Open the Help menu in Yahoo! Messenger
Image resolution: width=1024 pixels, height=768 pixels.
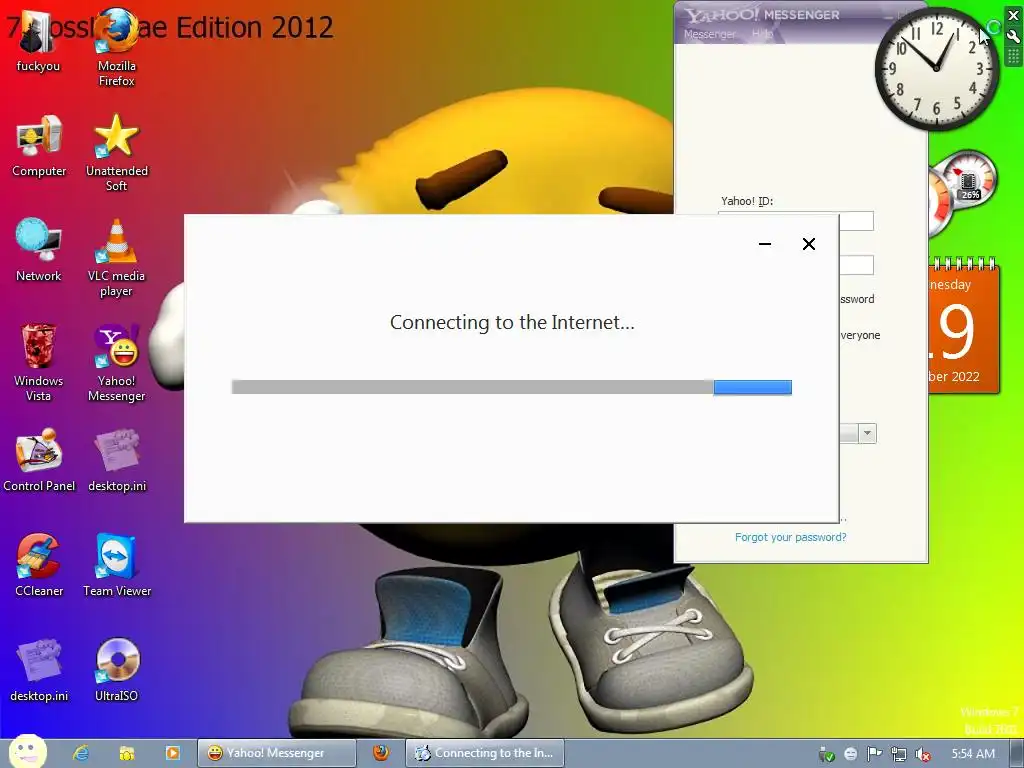762,34
